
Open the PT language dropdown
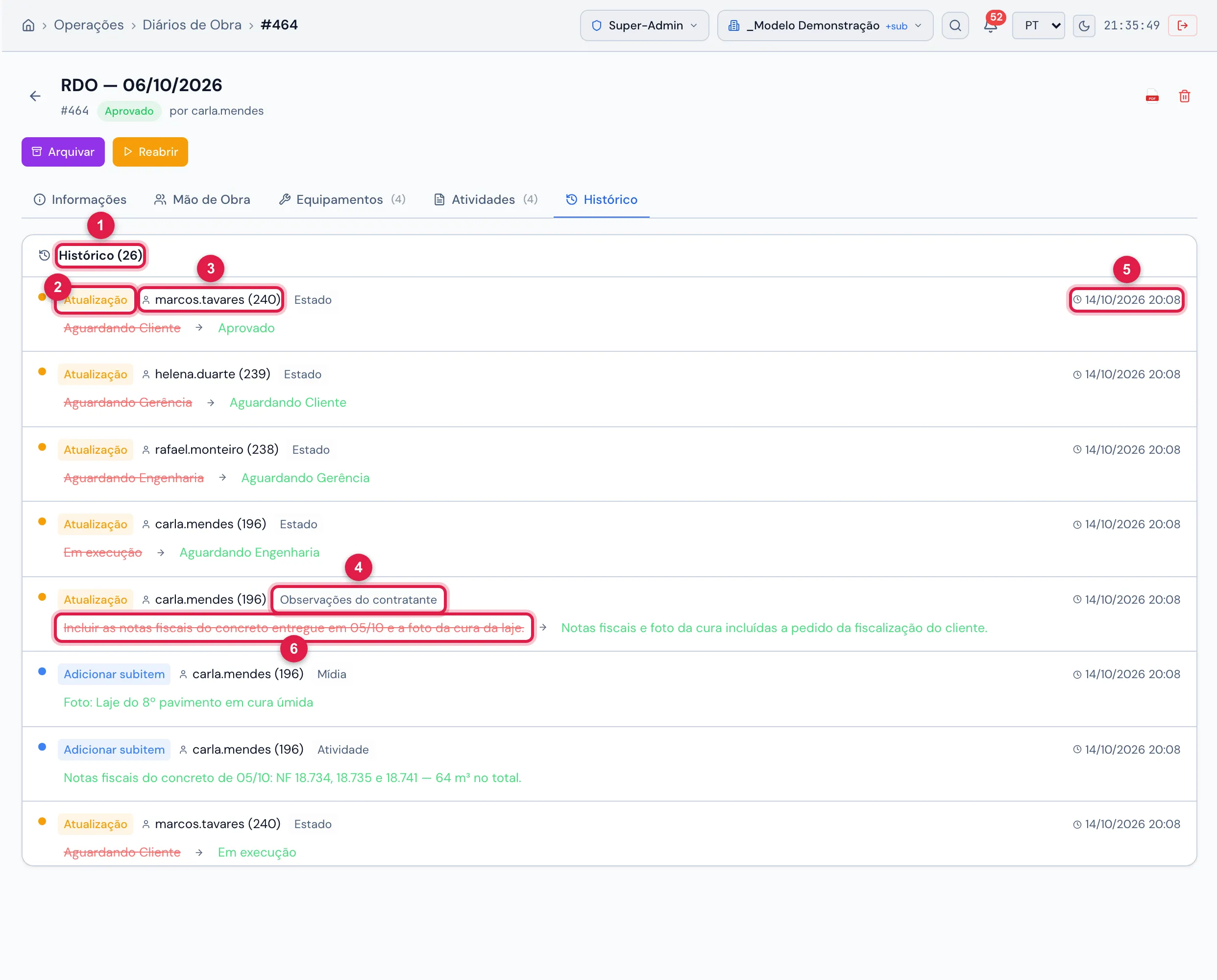(1038, 25)
